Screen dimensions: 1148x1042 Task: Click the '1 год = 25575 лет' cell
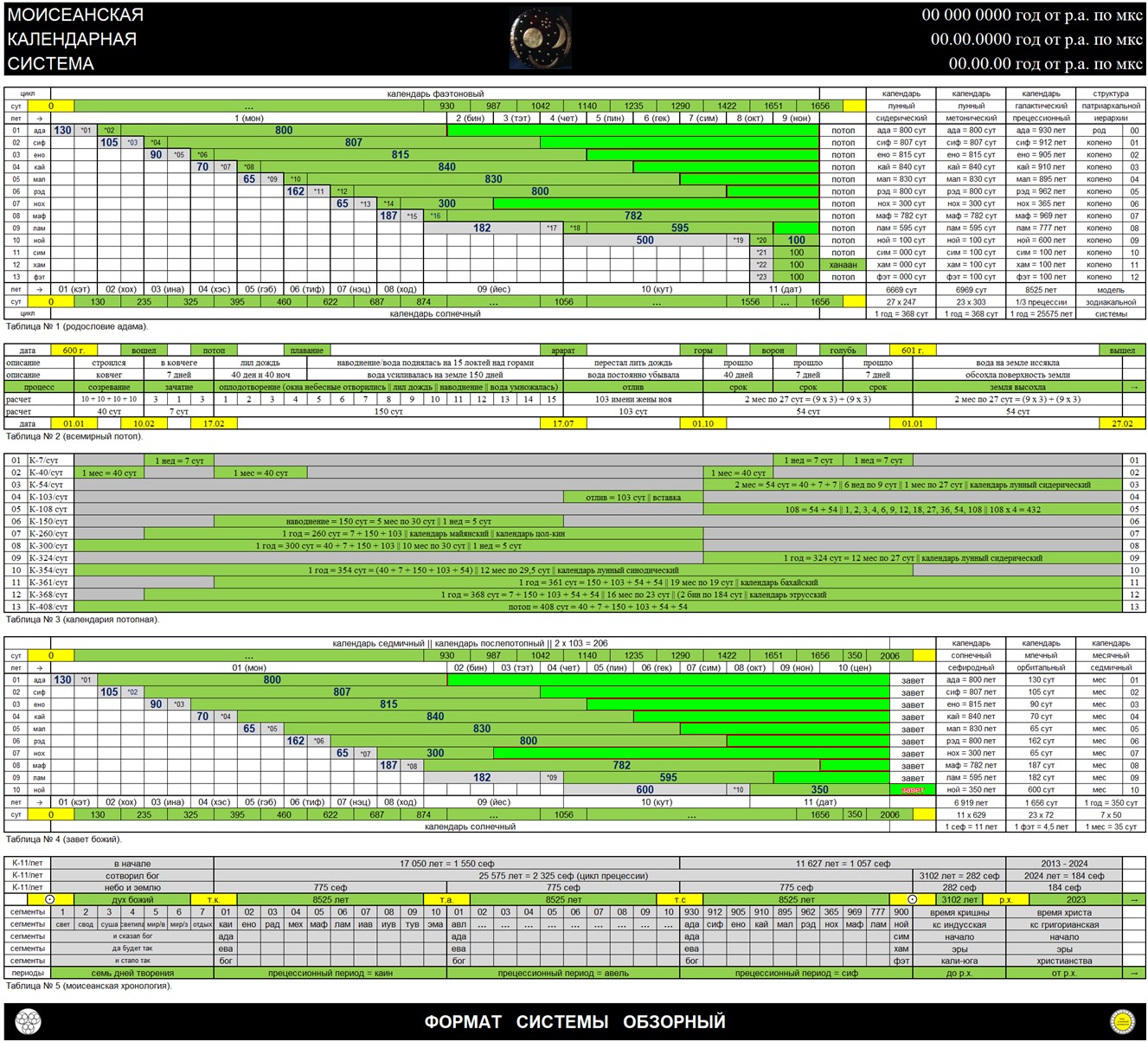point(1041,314)
